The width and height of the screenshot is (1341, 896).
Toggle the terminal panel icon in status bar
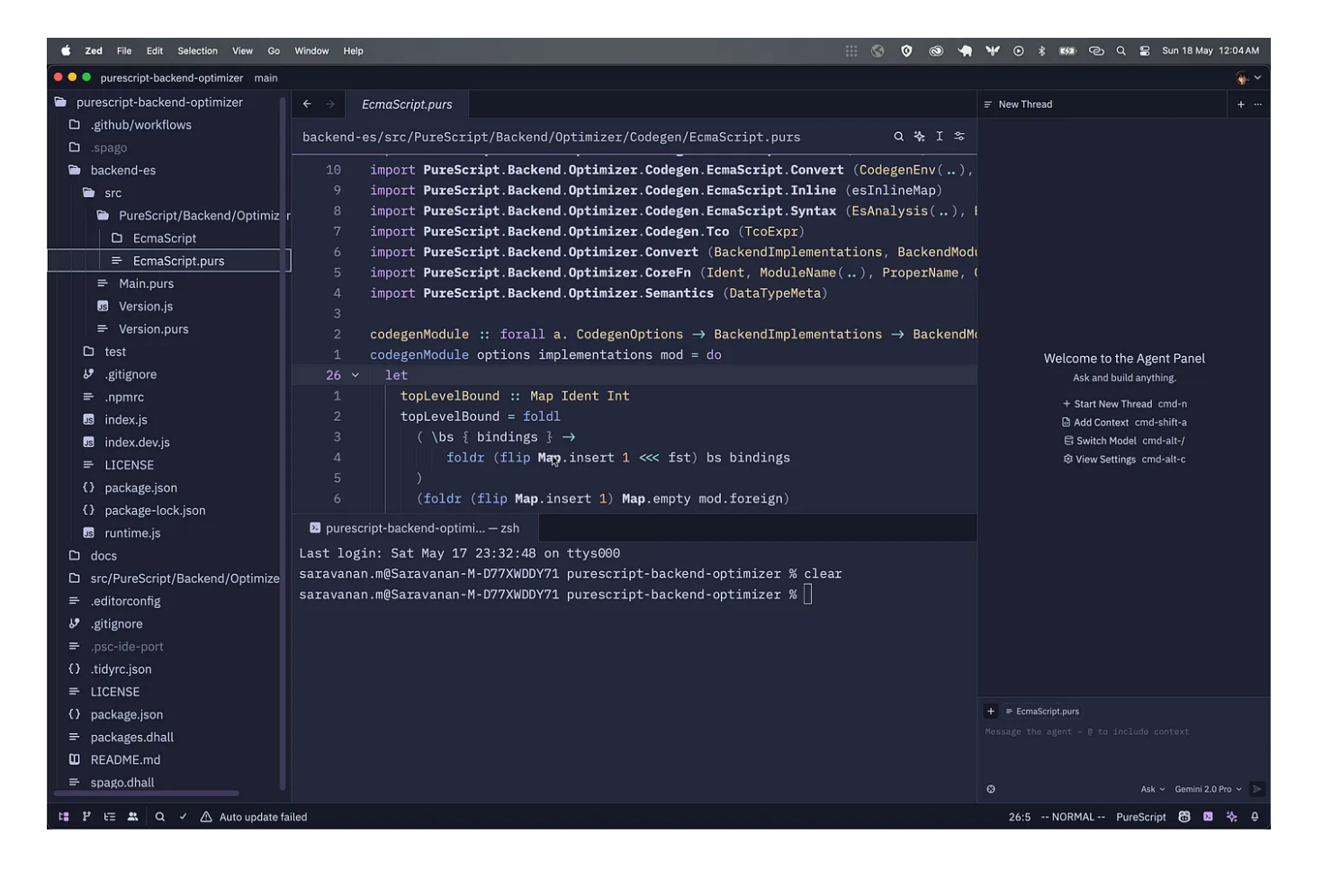click(x=1208, y=817)
